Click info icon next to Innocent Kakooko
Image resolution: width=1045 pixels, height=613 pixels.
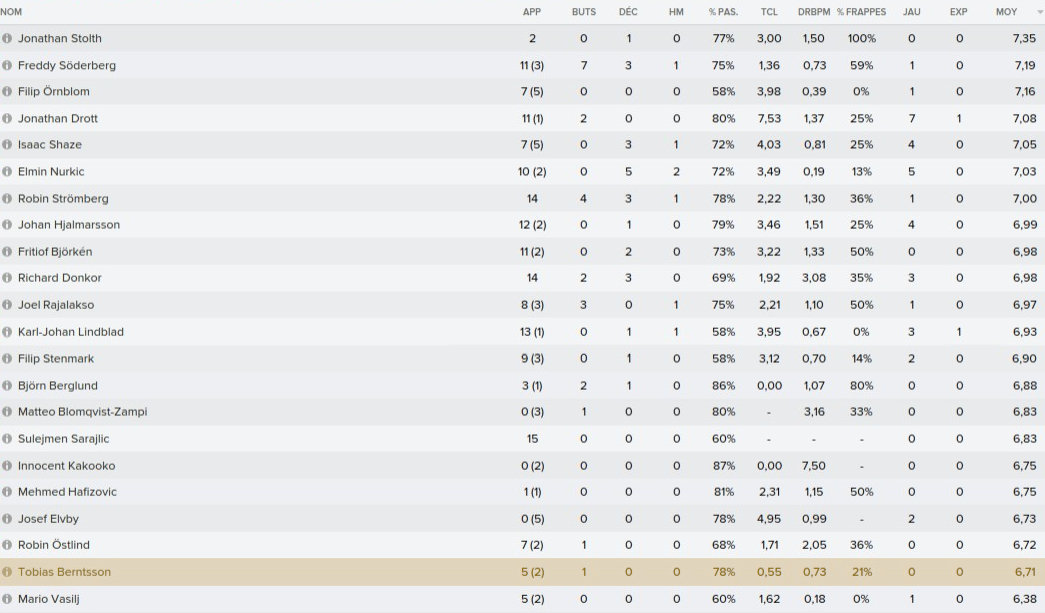(7, 465)
